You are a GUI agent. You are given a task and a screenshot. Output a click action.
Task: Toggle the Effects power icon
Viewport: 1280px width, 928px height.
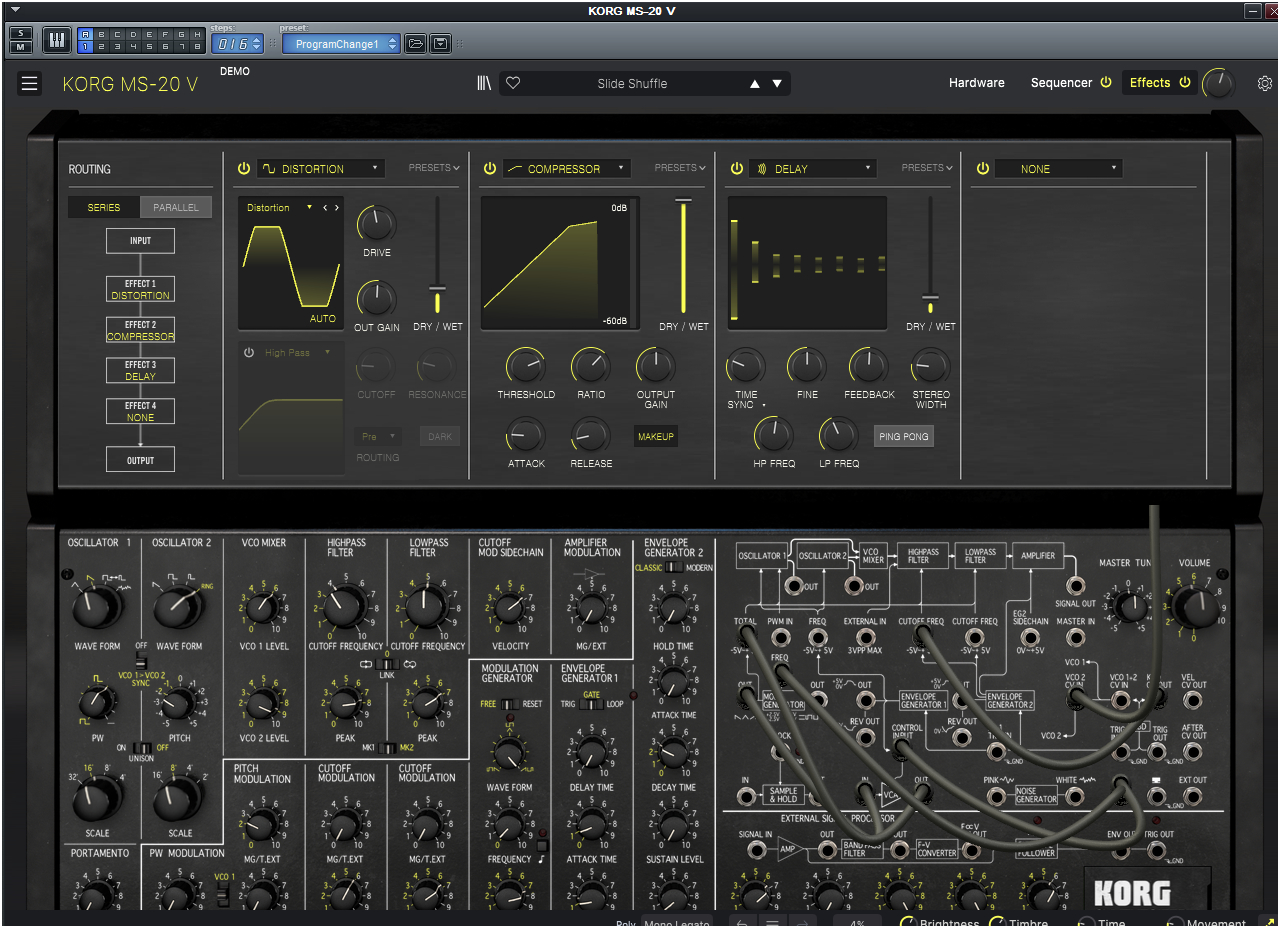pyautogui.click(x=1185, y=83)
